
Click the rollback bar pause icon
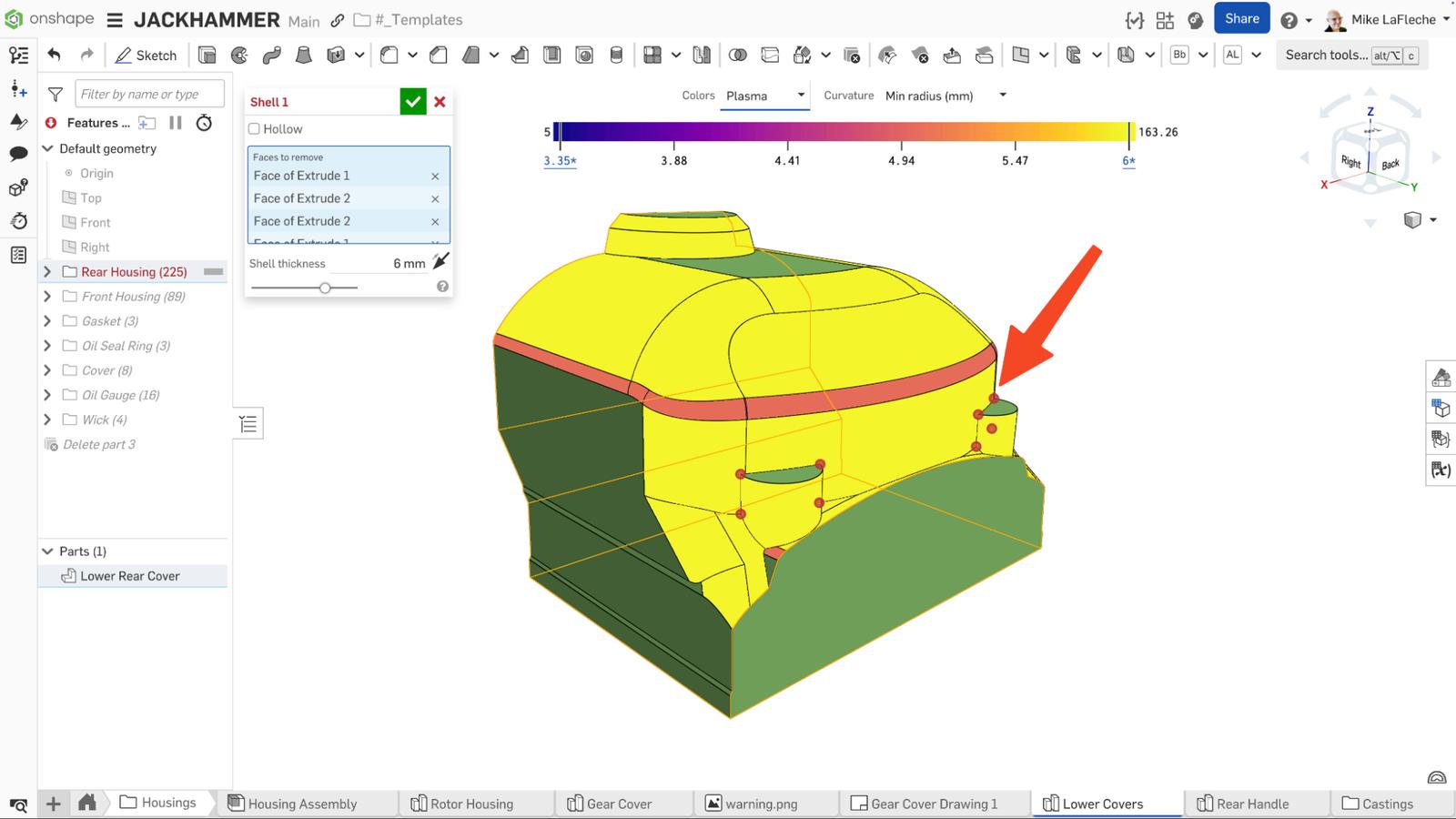point(176,123)
